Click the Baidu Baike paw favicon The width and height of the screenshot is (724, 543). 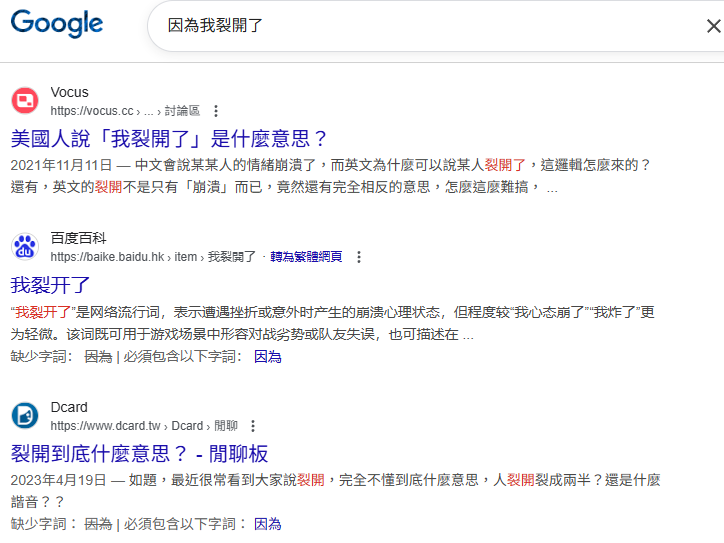point(25,247)
